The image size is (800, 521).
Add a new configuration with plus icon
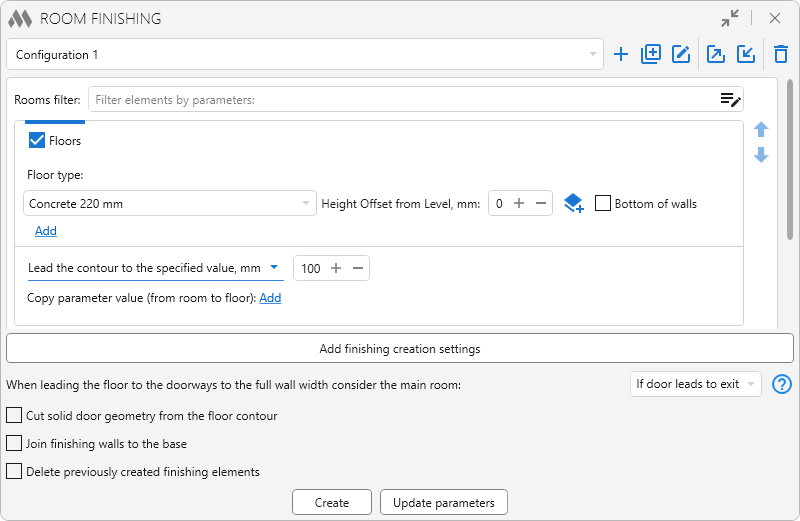click(x=621, y=55)
